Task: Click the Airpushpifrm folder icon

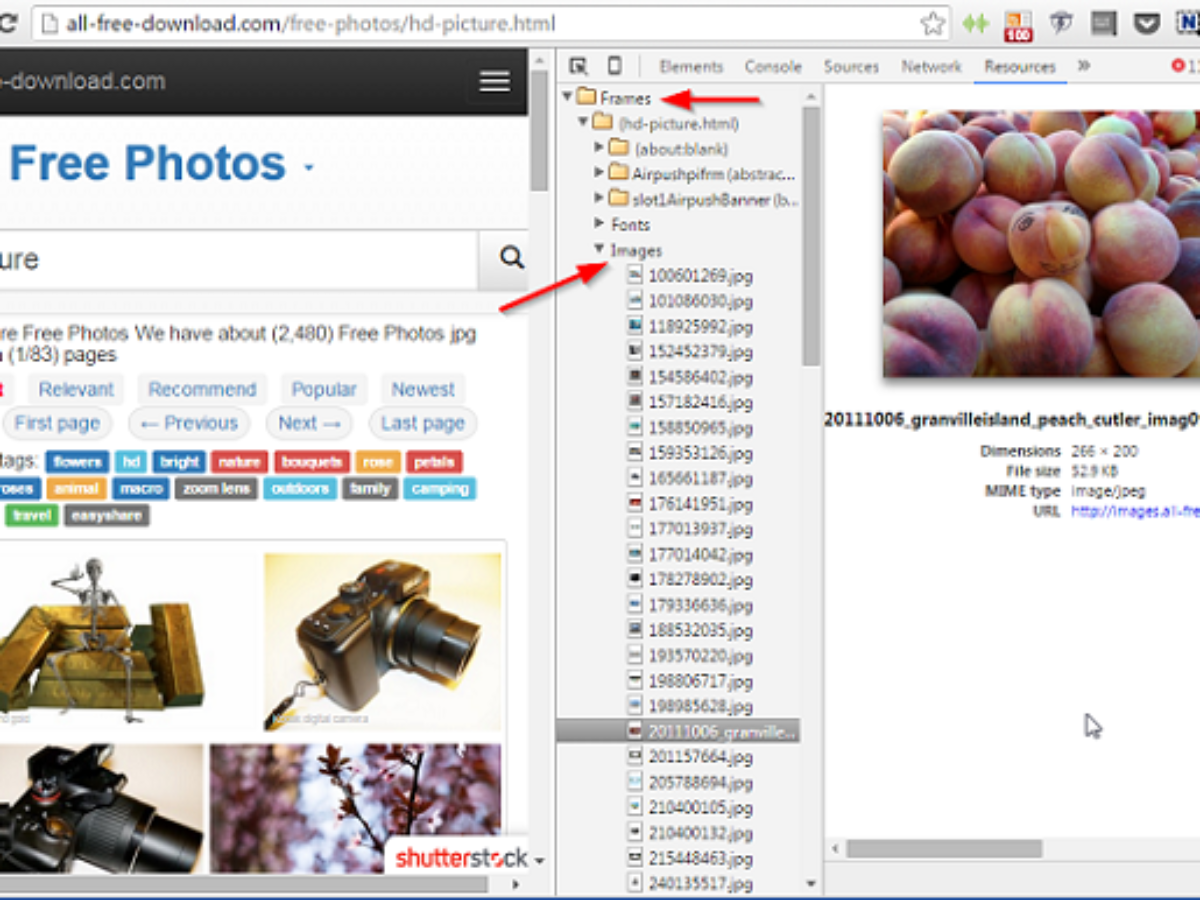Action: click(618, 173)
